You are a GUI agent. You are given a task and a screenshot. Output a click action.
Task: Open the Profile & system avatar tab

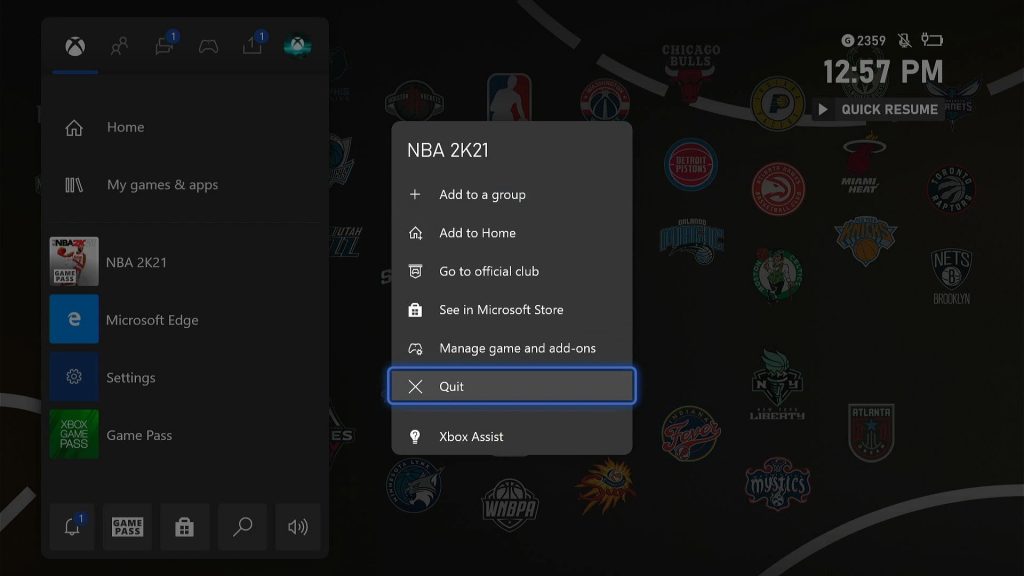click(x=298, y=46)
